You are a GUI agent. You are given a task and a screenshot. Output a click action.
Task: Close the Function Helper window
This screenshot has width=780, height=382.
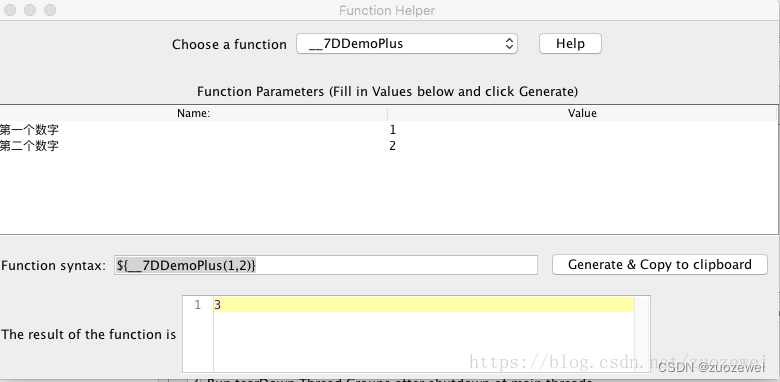coord(10,10)
